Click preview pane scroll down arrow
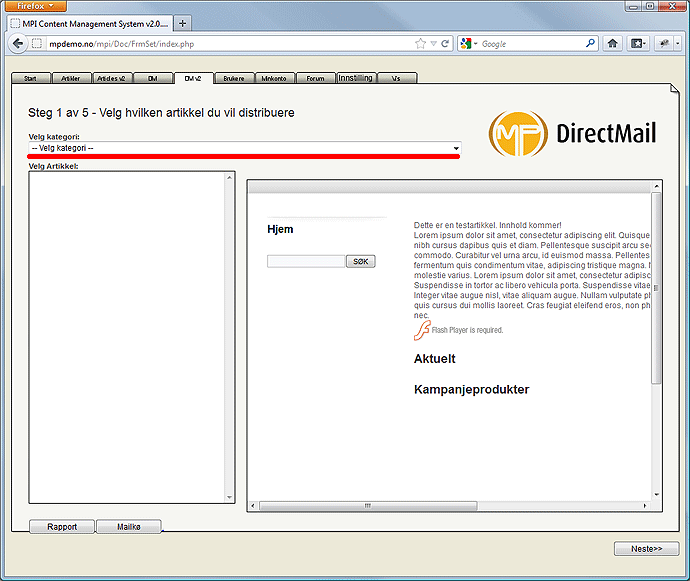This screenshot has width=690, height=581. (x=657, y=495)
